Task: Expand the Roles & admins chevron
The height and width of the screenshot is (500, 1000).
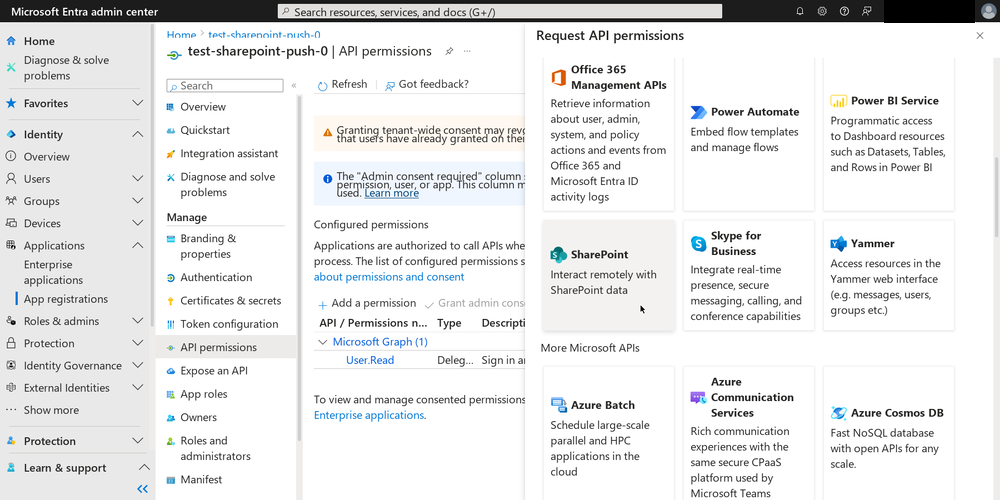Action: pyautogui.click(x=137, y=321)
